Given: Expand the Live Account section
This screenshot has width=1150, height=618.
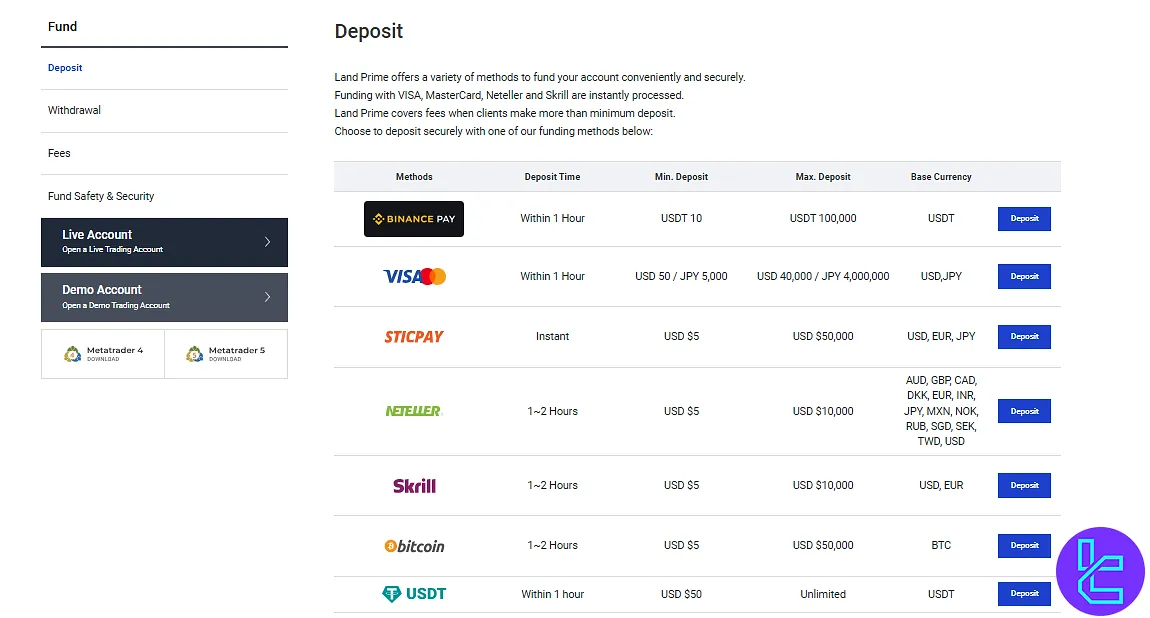Looking at the screenshot, I should point(164,242).
